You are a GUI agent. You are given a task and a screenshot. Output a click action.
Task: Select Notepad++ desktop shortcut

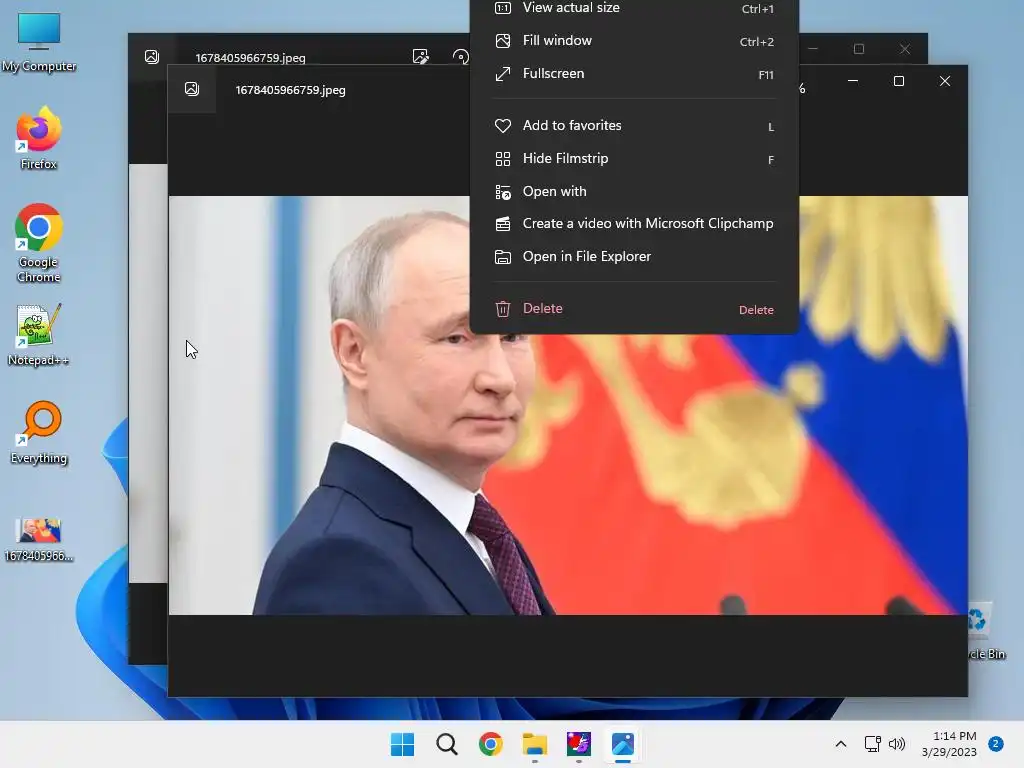[39, 335]
